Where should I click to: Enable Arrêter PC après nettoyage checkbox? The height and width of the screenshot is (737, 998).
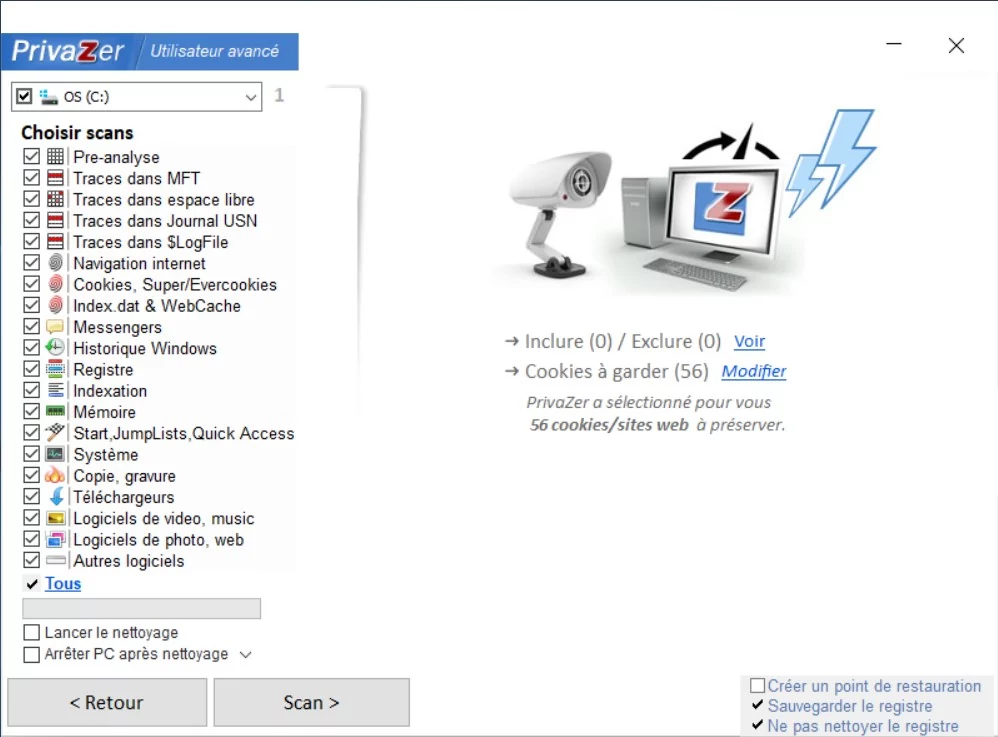(x=31, y=654)
